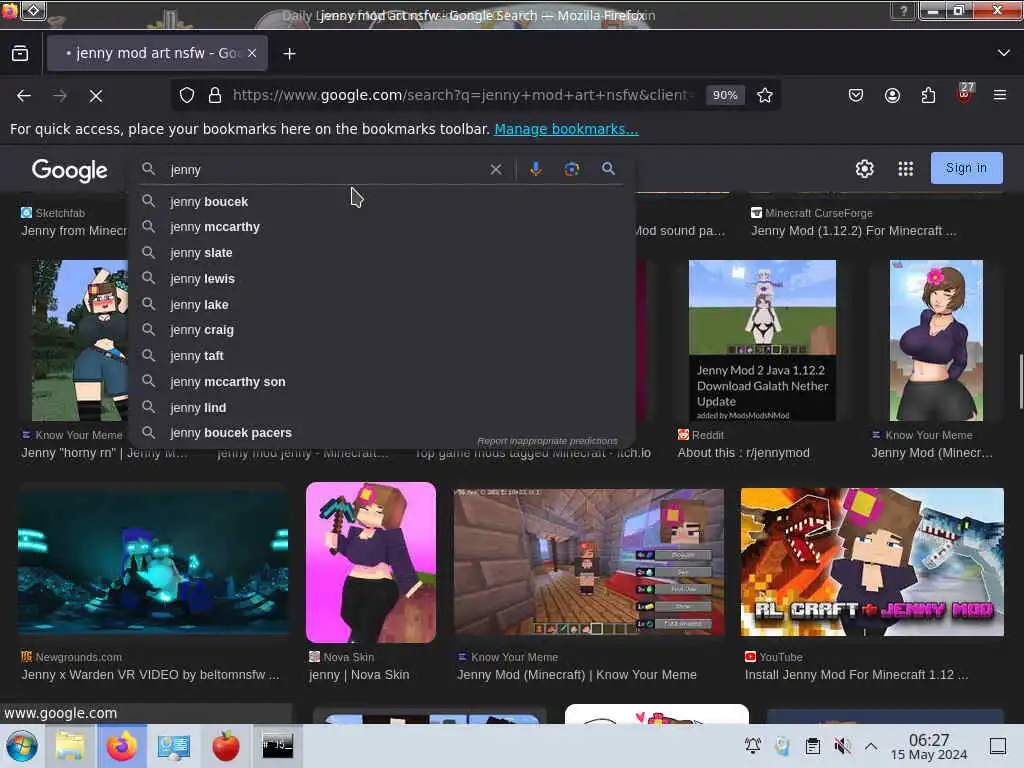Viewport: 1024px width, 768px height.
Task: Open Nova Skin jenny image thumbnail
Action: click(371, 562)
